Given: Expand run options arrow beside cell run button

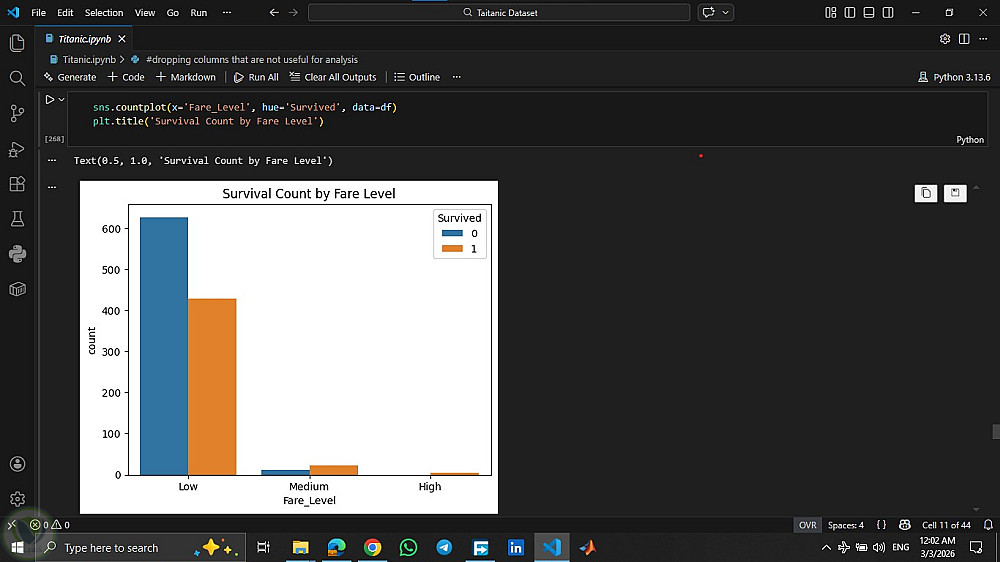Looking at the screenshot, I should 61,100.
